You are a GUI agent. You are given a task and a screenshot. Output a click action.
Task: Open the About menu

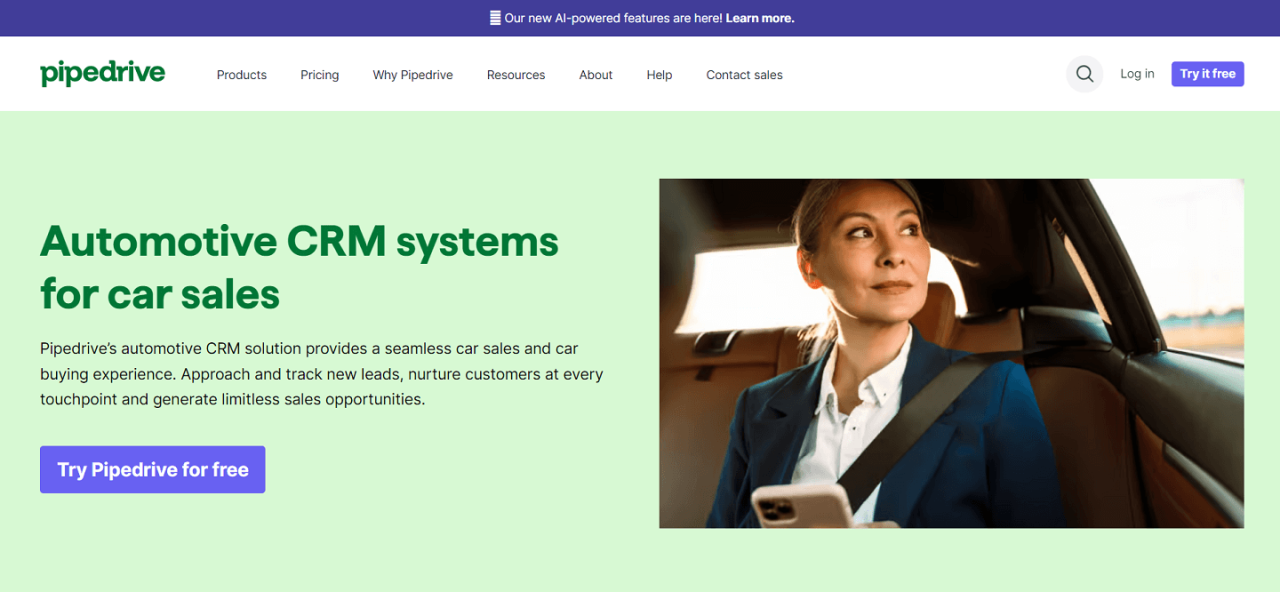click(x=596, y=75)
